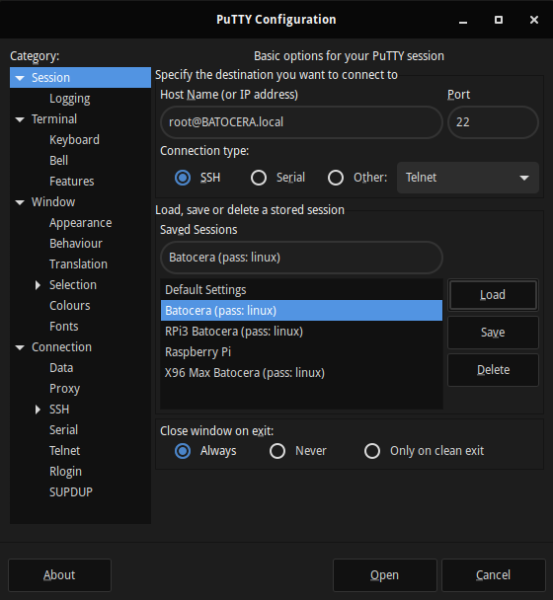This screenshot has width=553, height=600.
Task: Minimize the PuTTY Configuration window
Action: [463, 20]
